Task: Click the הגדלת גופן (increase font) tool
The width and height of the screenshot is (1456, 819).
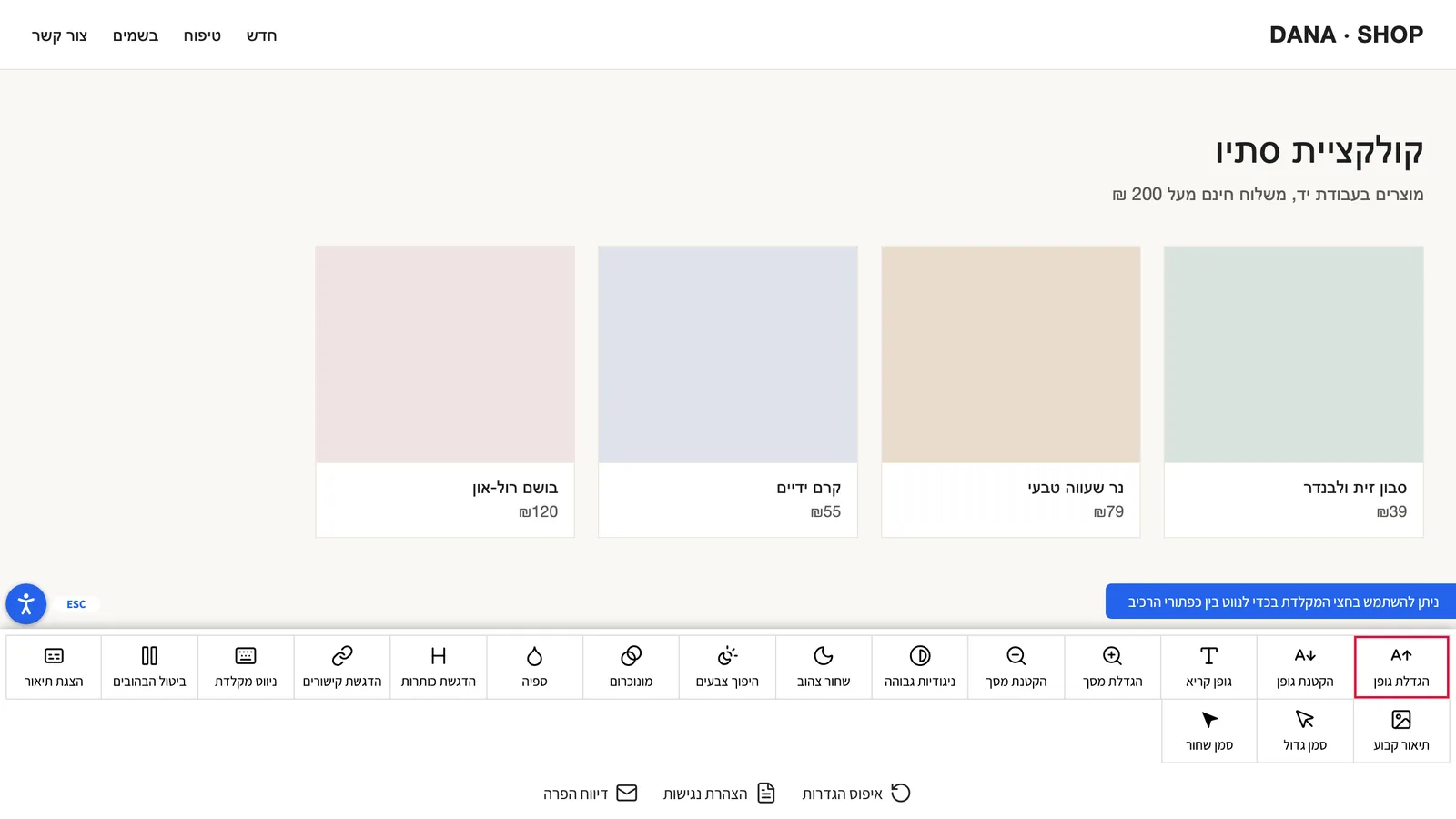Action: 1401,667
